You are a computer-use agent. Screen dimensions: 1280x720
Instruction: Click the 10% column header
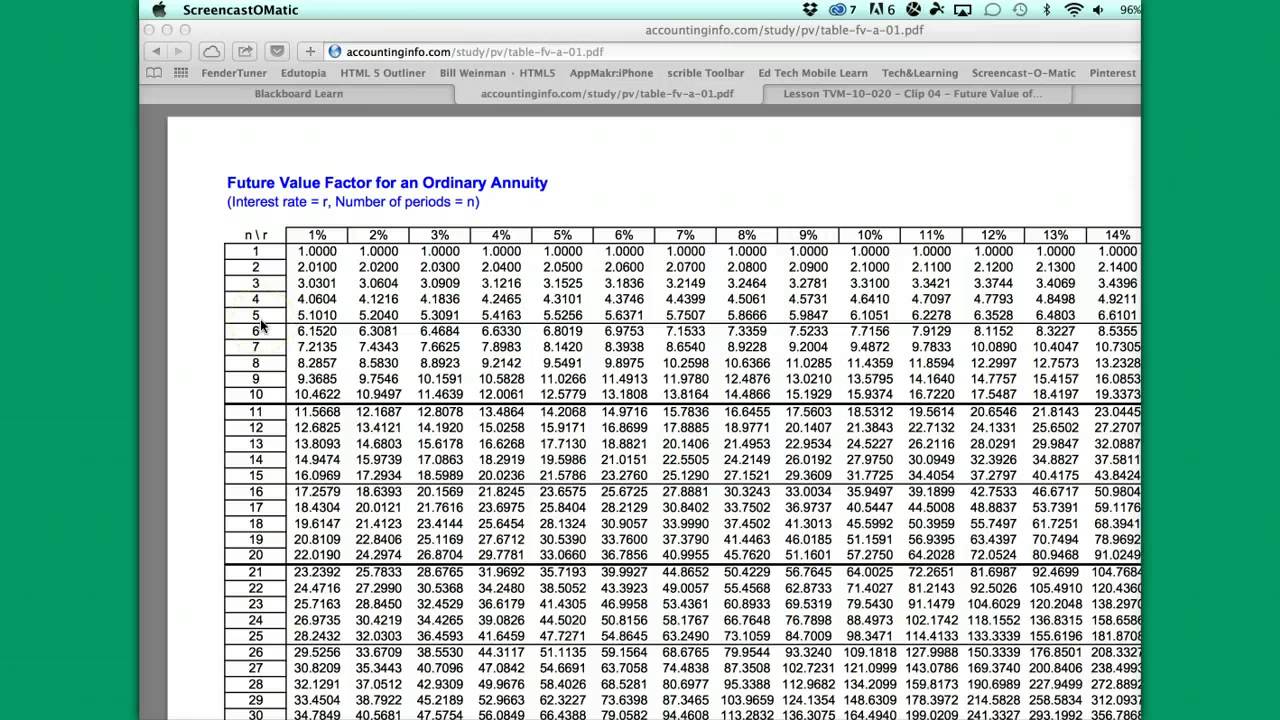869,235
